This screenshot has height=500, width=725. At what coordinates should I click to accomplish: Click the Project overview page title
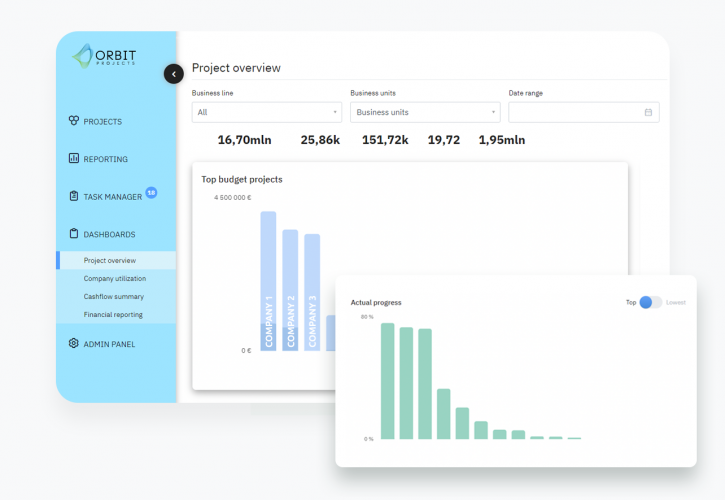coord(236,68)
